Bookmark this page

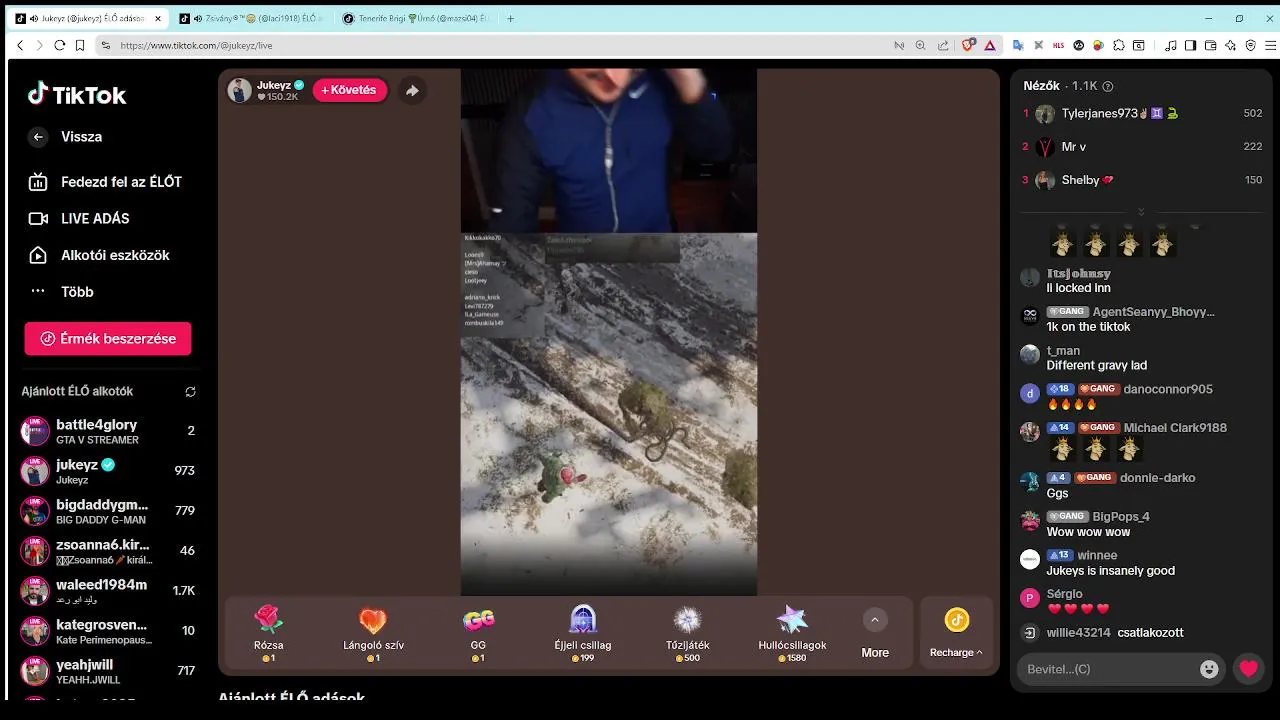pyautogui.click(x=80, y=45)
